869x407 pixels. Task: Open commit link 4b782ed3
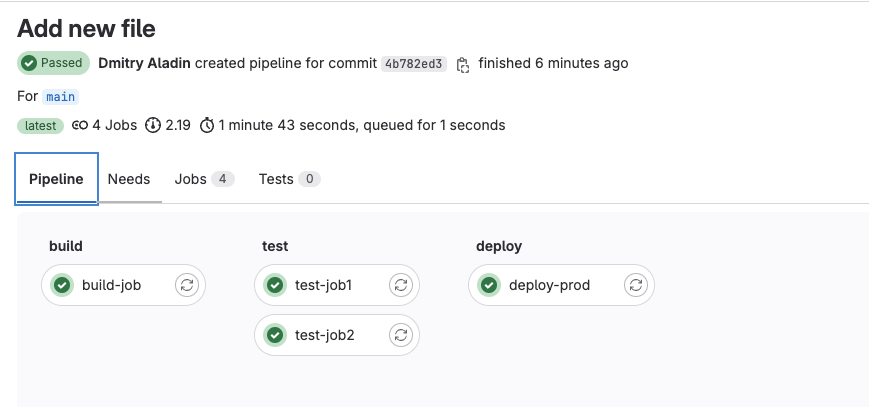pyautogui.click(x=414, y=64)
